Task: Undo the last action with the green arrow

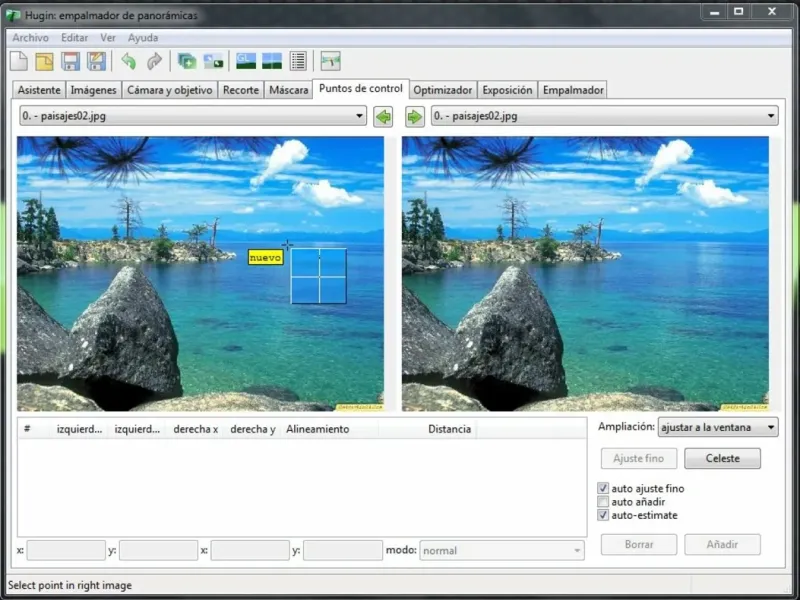Action: [129, 61]
